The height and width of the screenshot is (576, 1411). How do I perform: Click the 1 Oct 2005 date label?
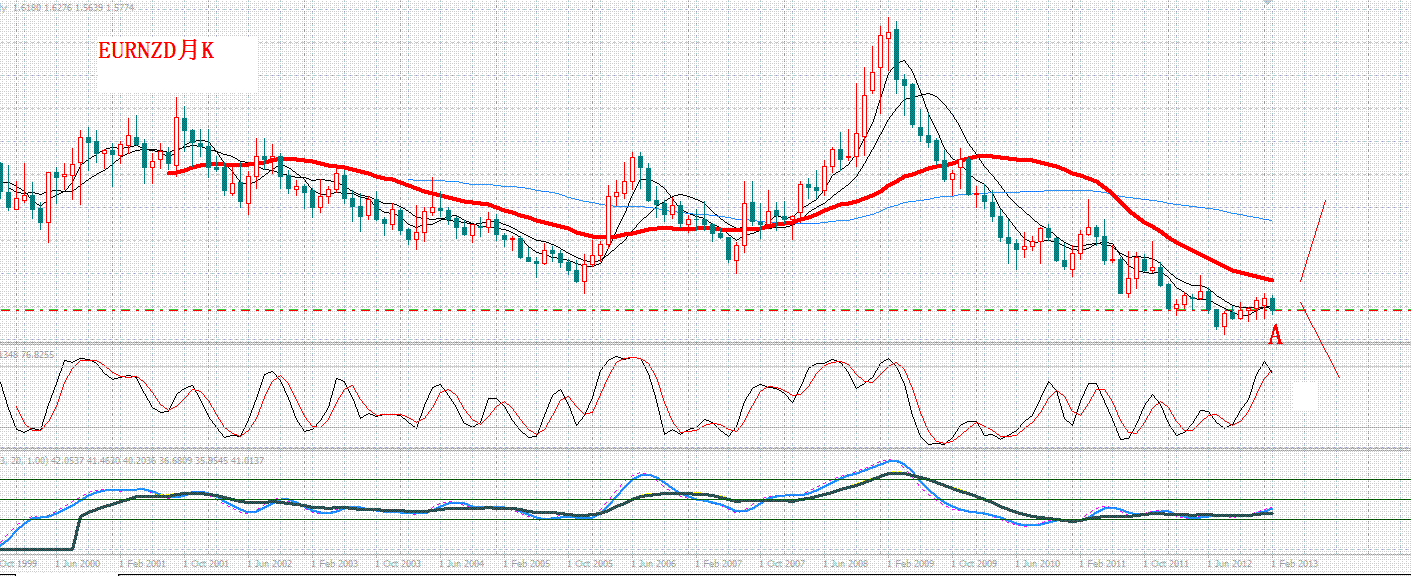[590, 564]
